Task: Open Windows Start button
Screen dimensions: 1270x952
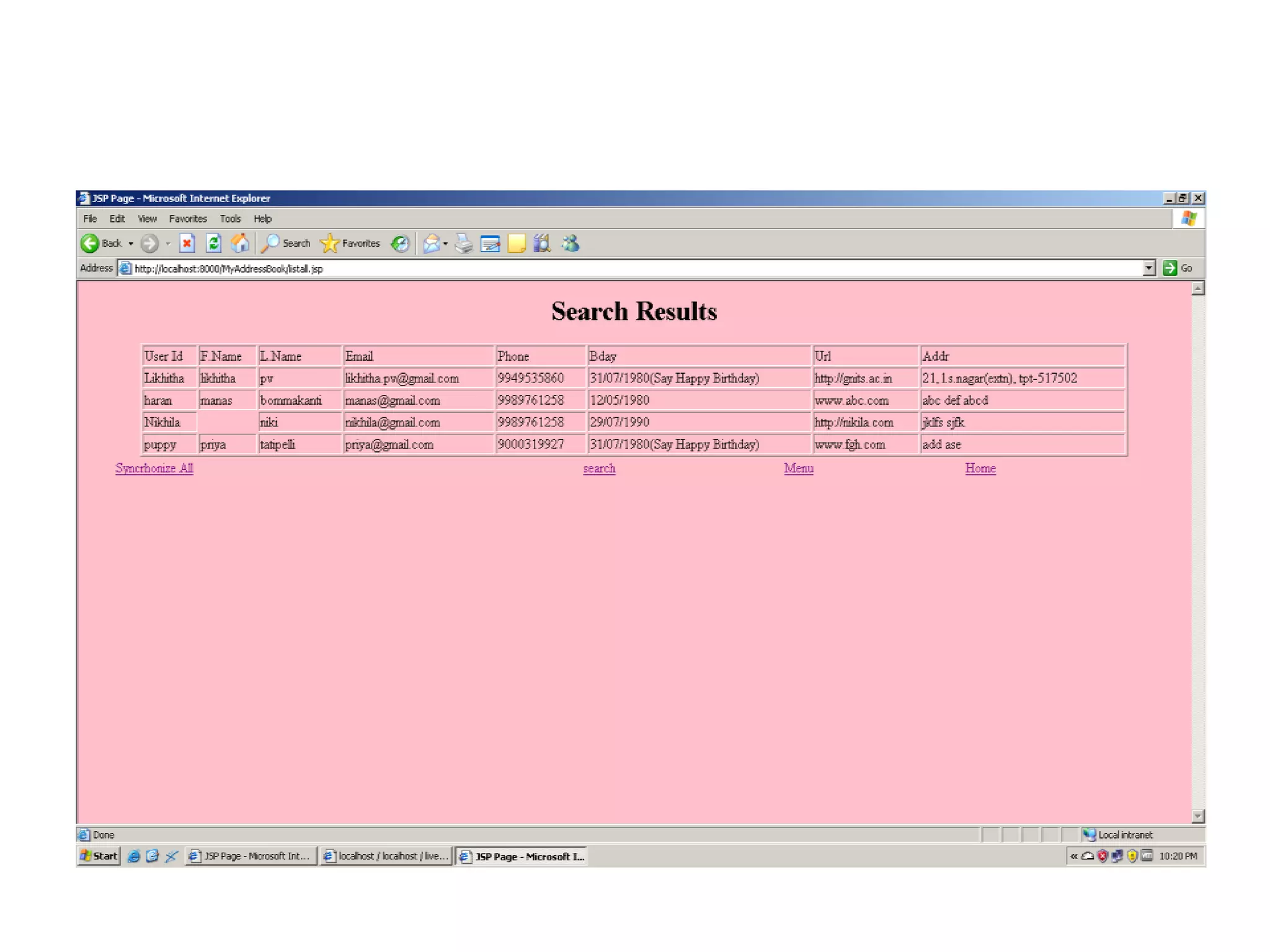Action: [x=99, y=856]
